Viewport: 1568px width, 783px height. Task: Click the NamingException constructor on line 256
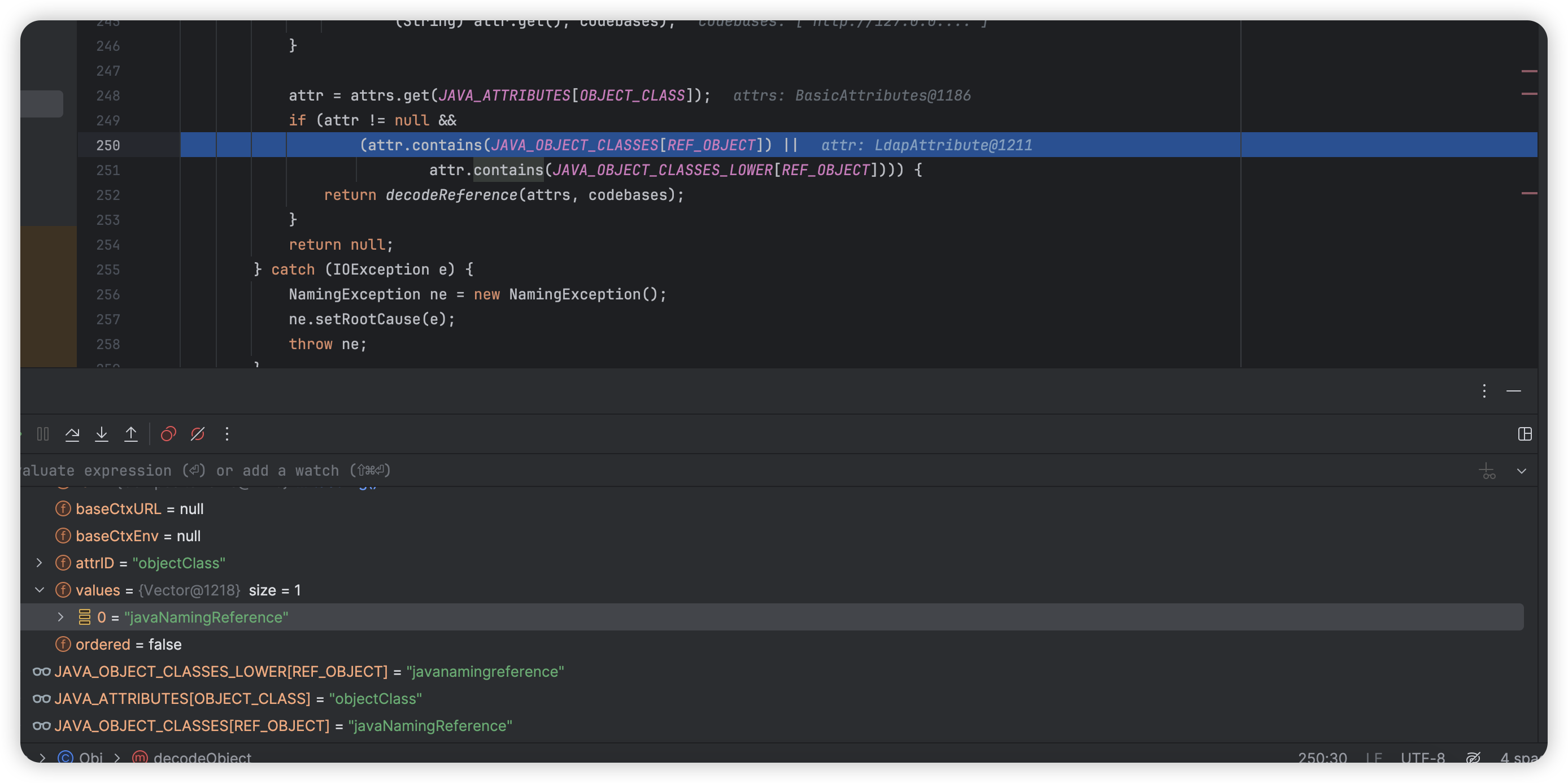point(575,294)
